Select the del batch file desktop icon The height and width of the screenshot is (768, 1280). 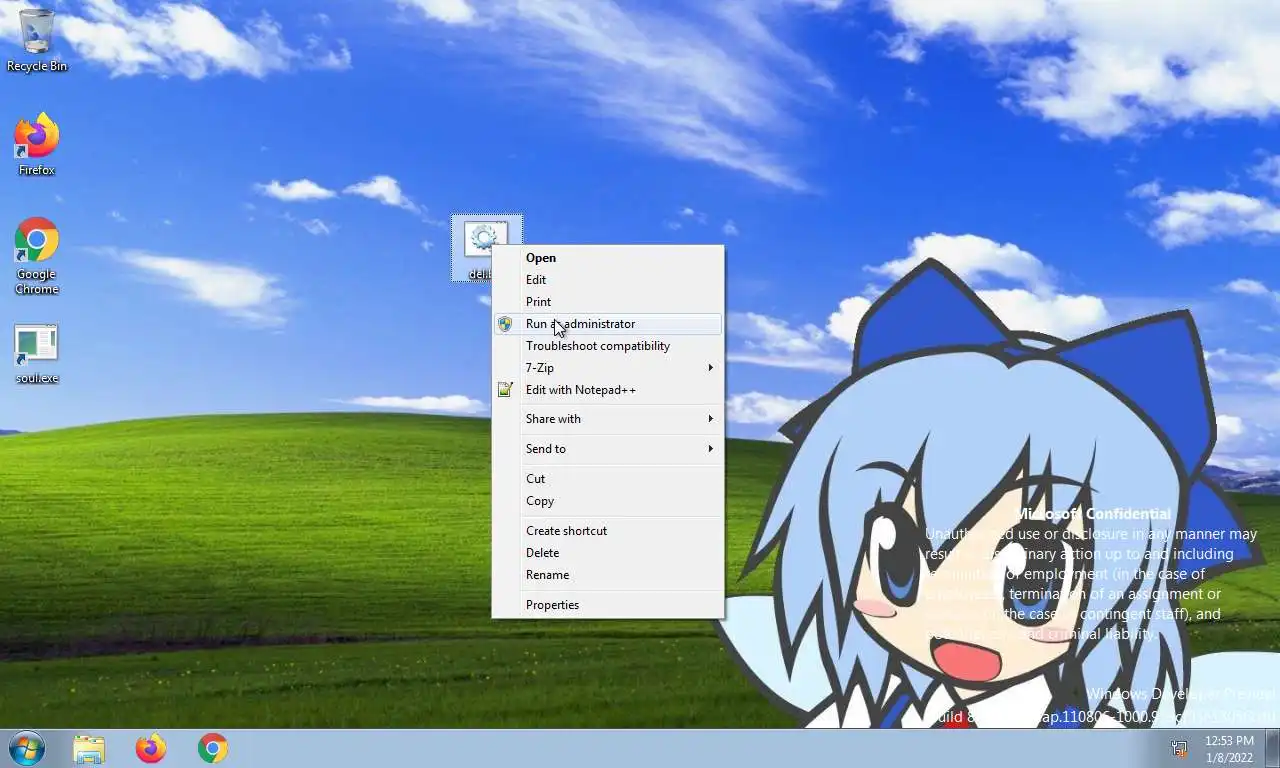pos(486,248)
